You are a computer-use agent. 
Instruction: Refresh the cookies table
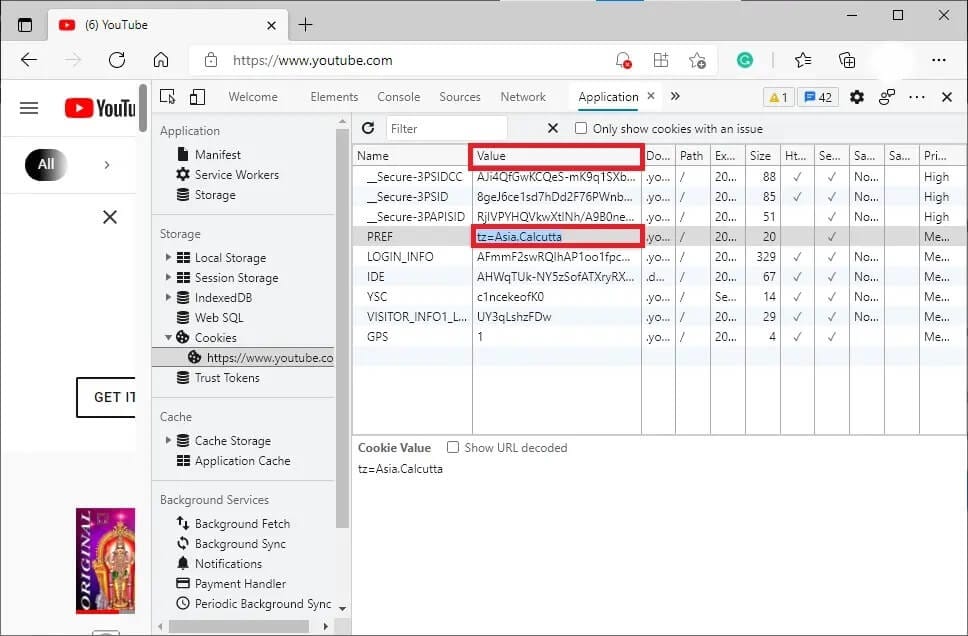pyautogui.click(x=369, y=128)
